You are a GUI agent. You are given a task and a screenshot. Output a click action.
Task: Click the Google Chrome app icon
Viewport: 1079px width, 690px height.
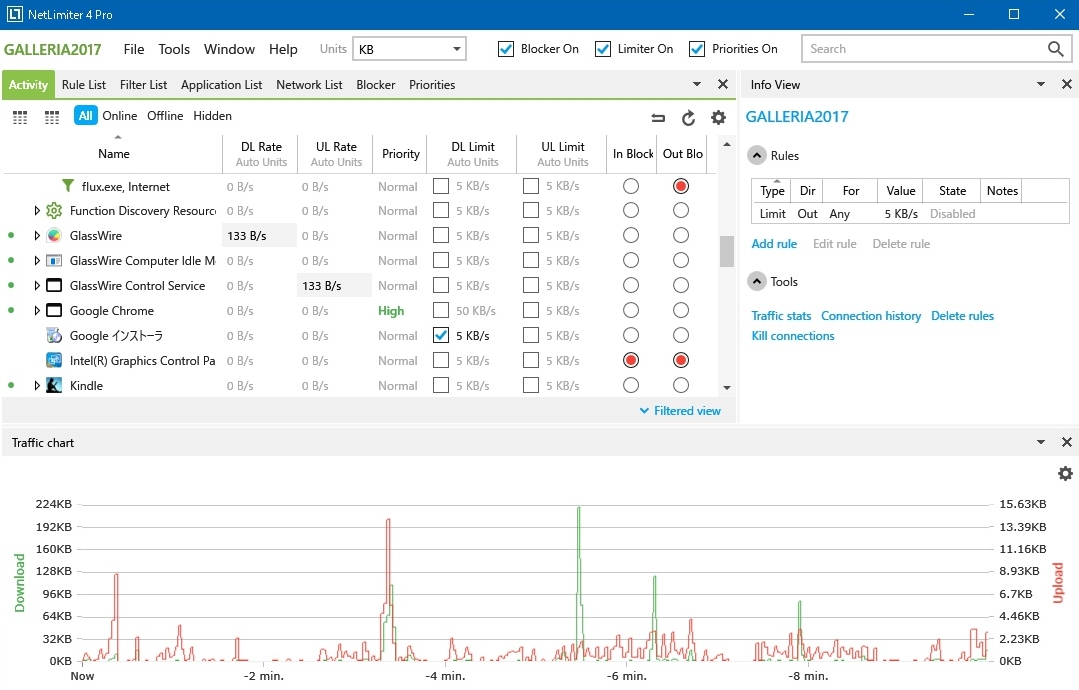click(54, 311)
